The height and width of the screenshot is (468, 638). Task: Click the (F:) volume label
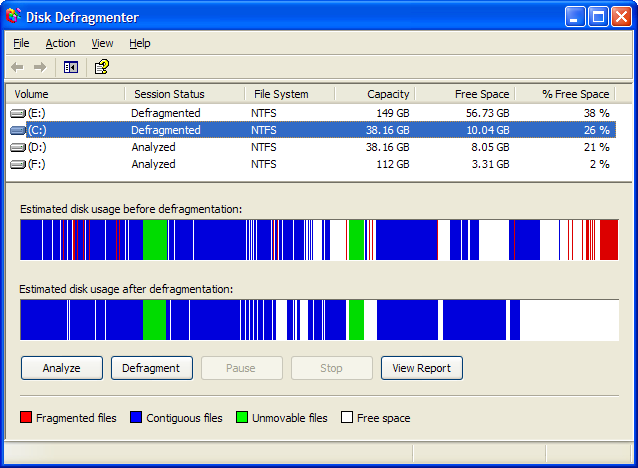(37, 164)
